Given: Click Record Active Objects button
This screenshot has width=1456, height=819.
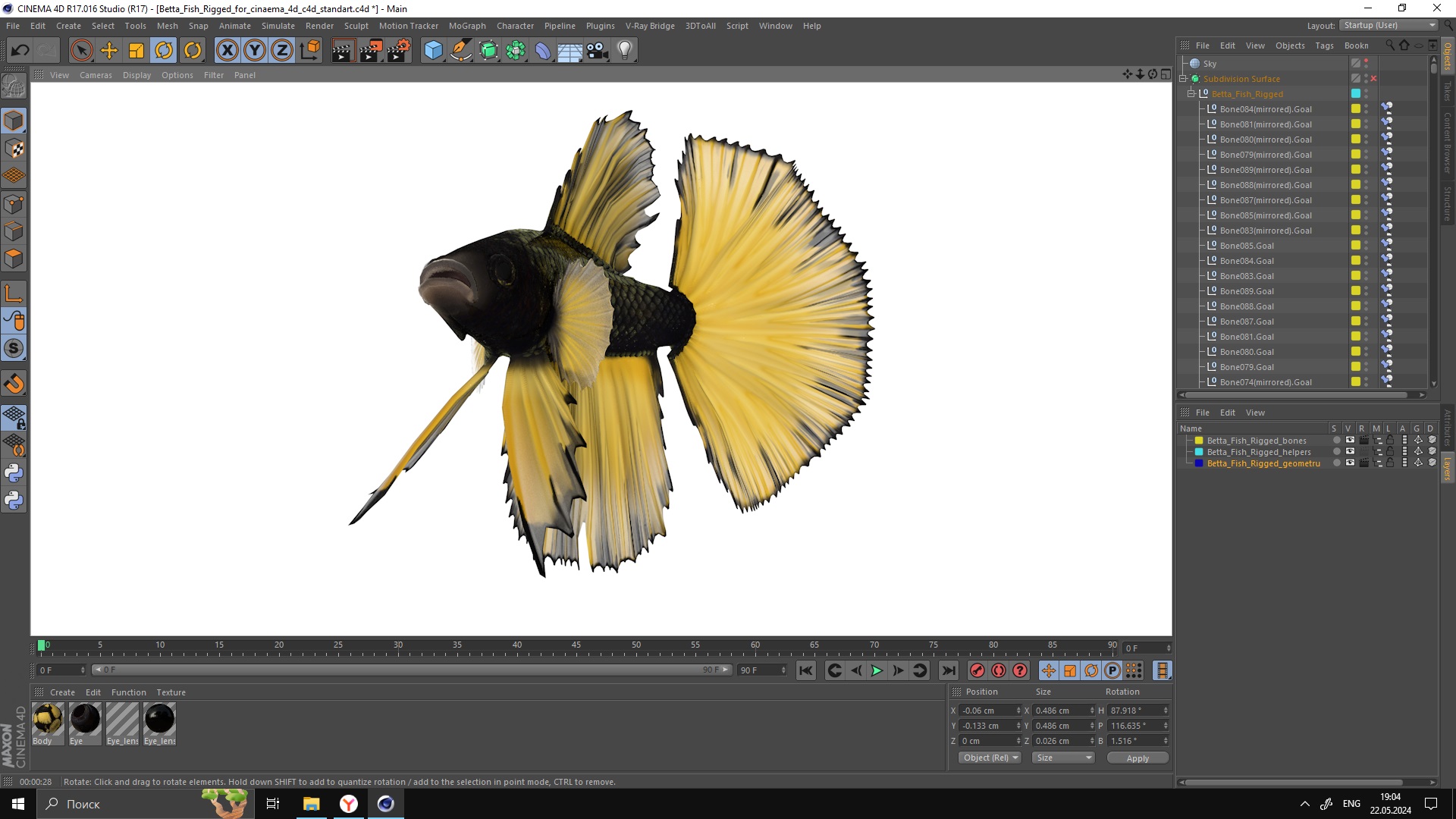Looking at the screenshot, I should click(x=977, y=670).
